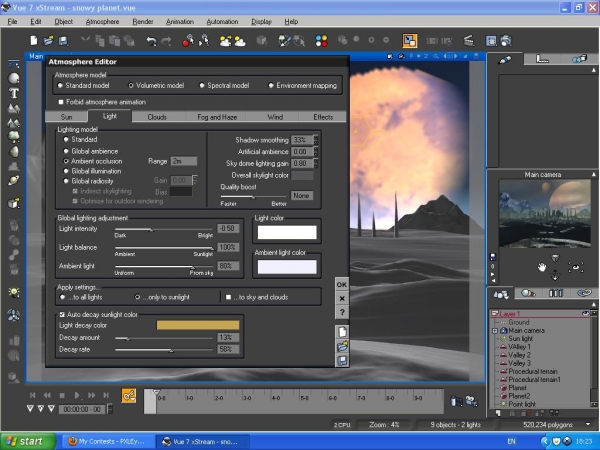Undo the last action
Image resolution: width=600 pixels, height=450 pixels.
[152, 41]
